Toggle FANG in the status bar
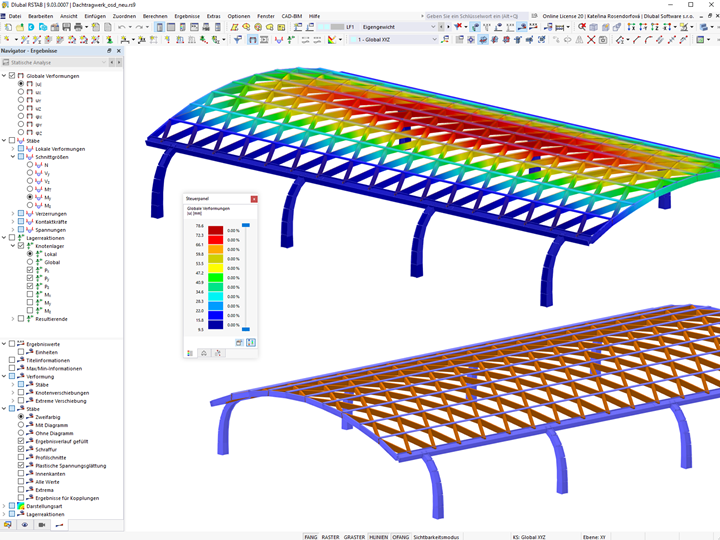This screenshot has width=720, height=540. point(311,536)
